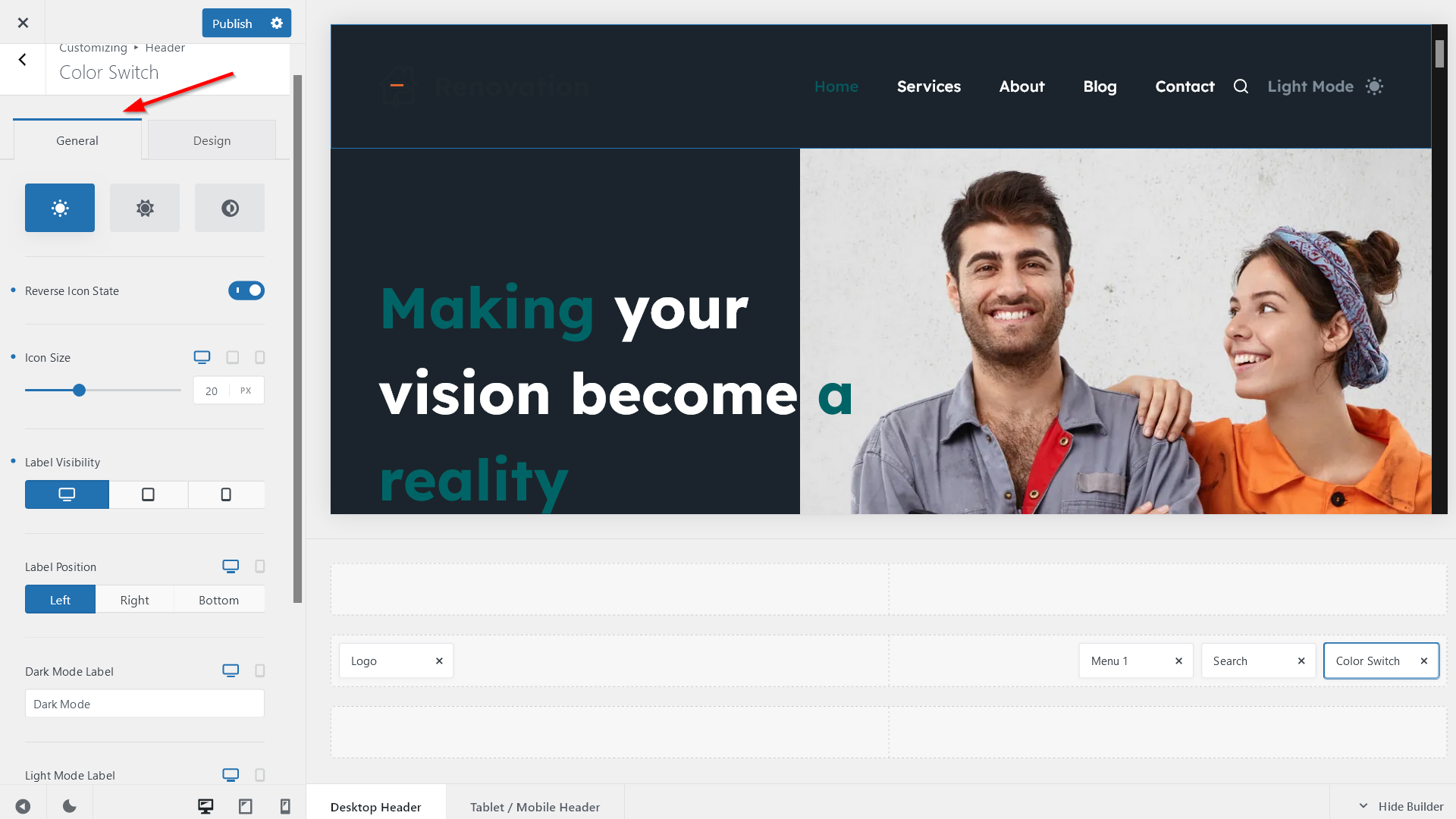Click the search icon in the header
This screenshot has height=819, width=1456.
(1240, 86)
